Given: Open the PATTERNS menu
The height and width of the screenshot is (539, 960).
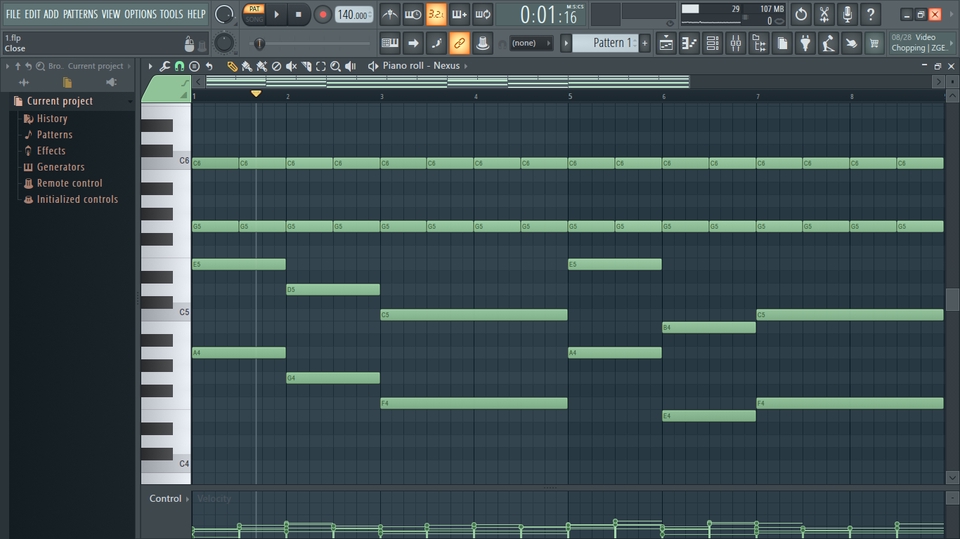Looking at the screenshot, I should pos(80,13).
